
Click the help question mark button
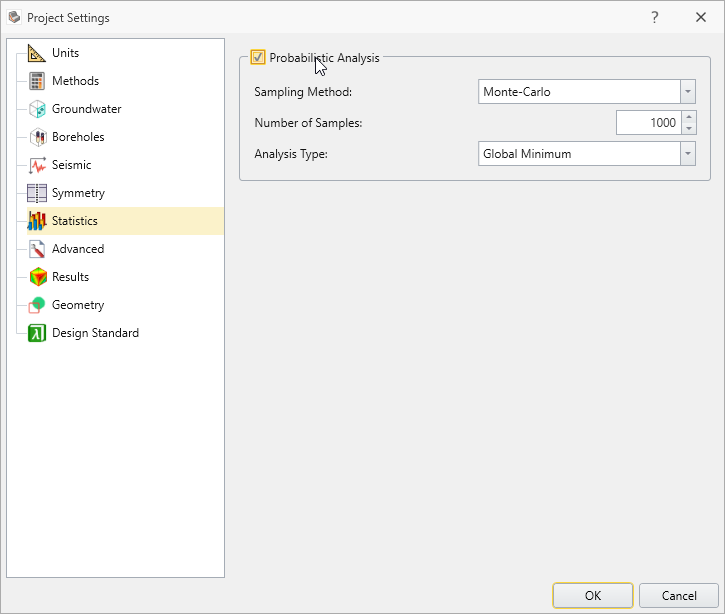tap(655, 18)
